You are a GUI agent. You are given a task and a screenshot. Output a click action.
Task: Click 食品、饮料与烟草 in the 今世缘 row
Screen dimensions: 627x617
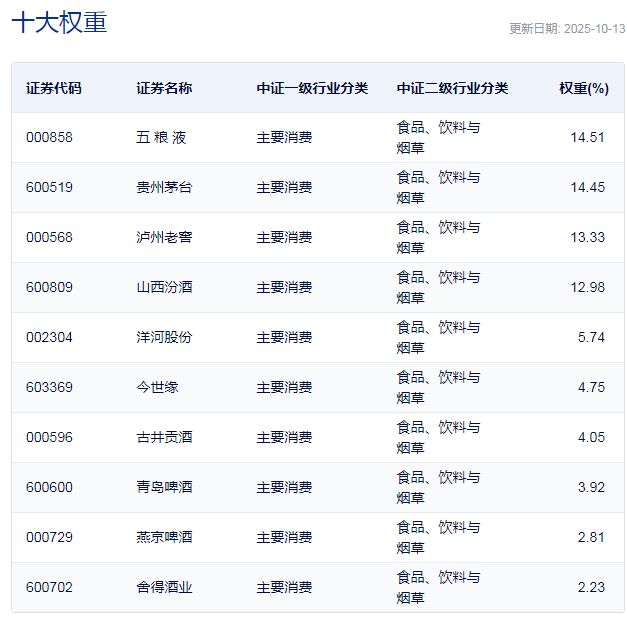[x=438, y=387]
